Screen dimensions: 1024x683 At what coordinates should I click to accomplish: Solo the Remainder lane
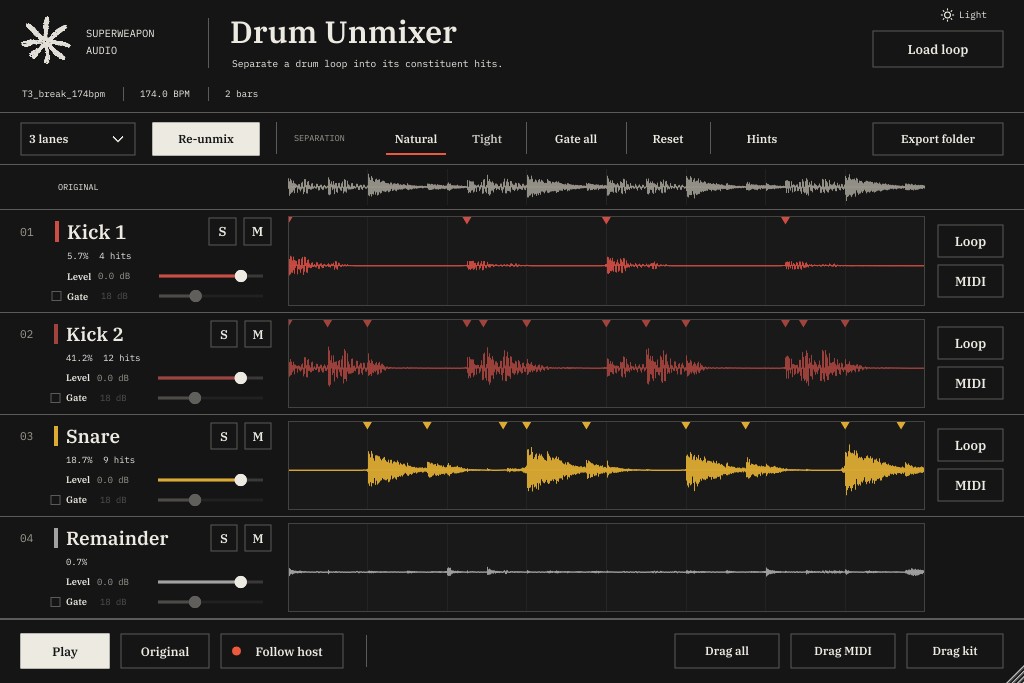click(223, 538)
